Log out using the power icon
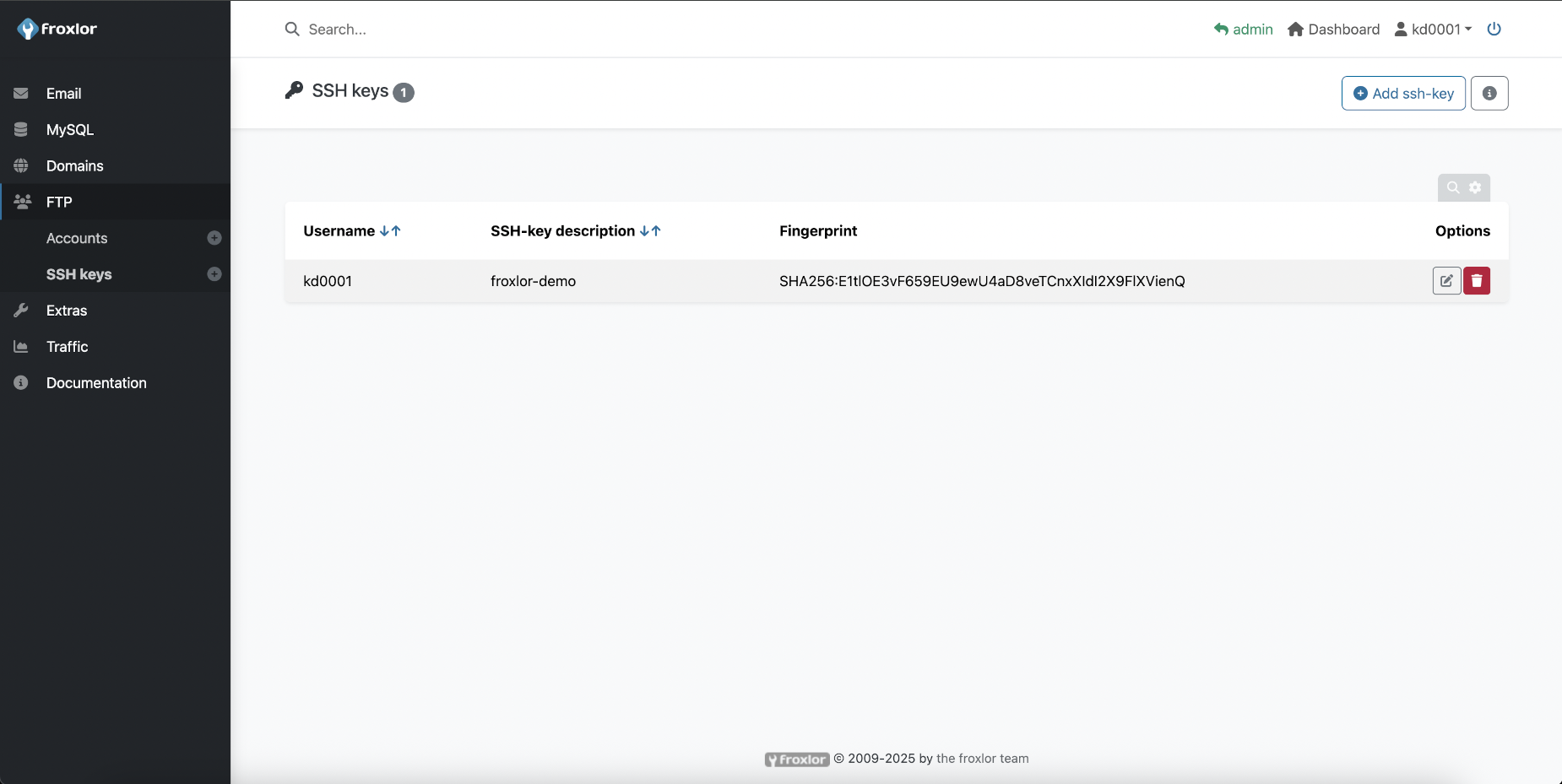This screenshot has height=784, width=1562. [1494, 29]
